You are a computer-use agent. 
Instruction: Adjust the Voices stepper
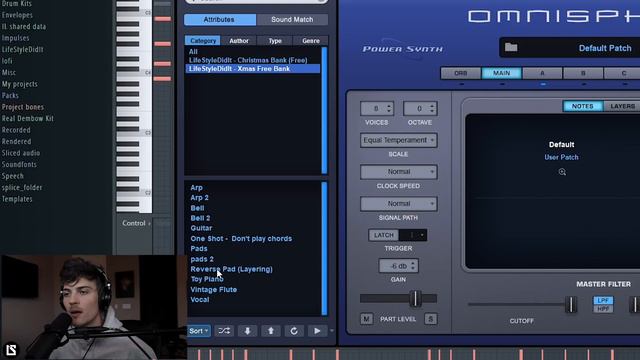[x=376, y=109]
